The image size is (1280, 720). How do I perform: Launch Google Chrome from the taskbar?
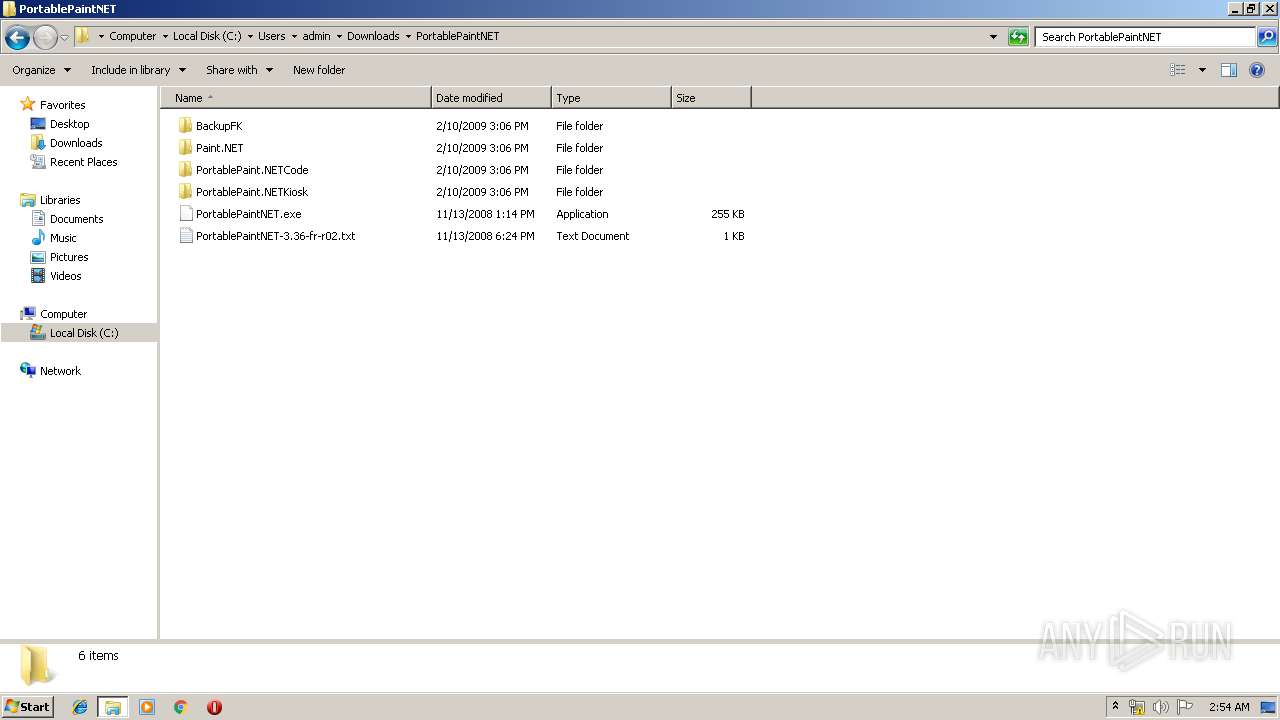(181, 707)
